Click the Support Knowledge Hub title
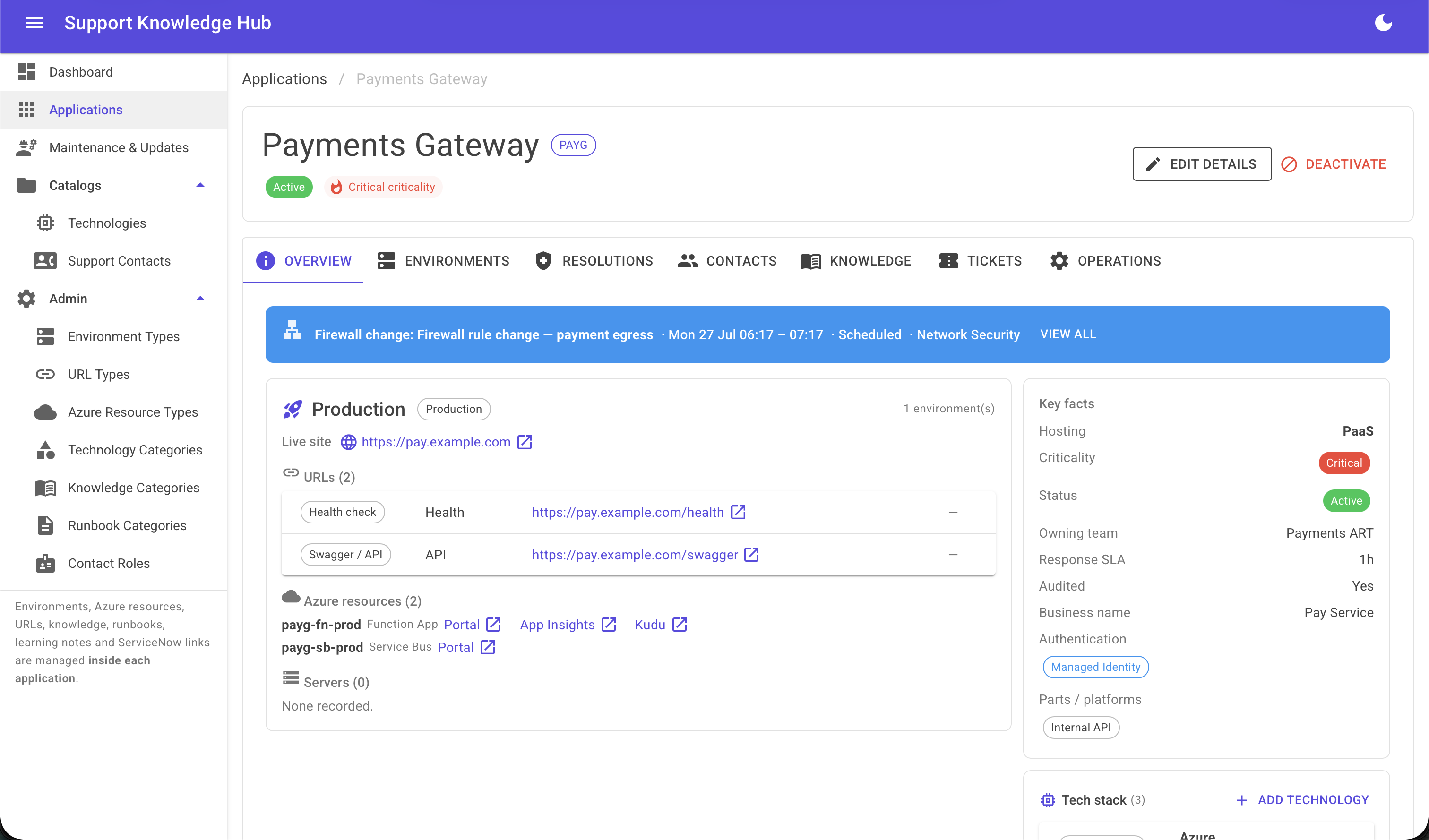 pos(167,23)
